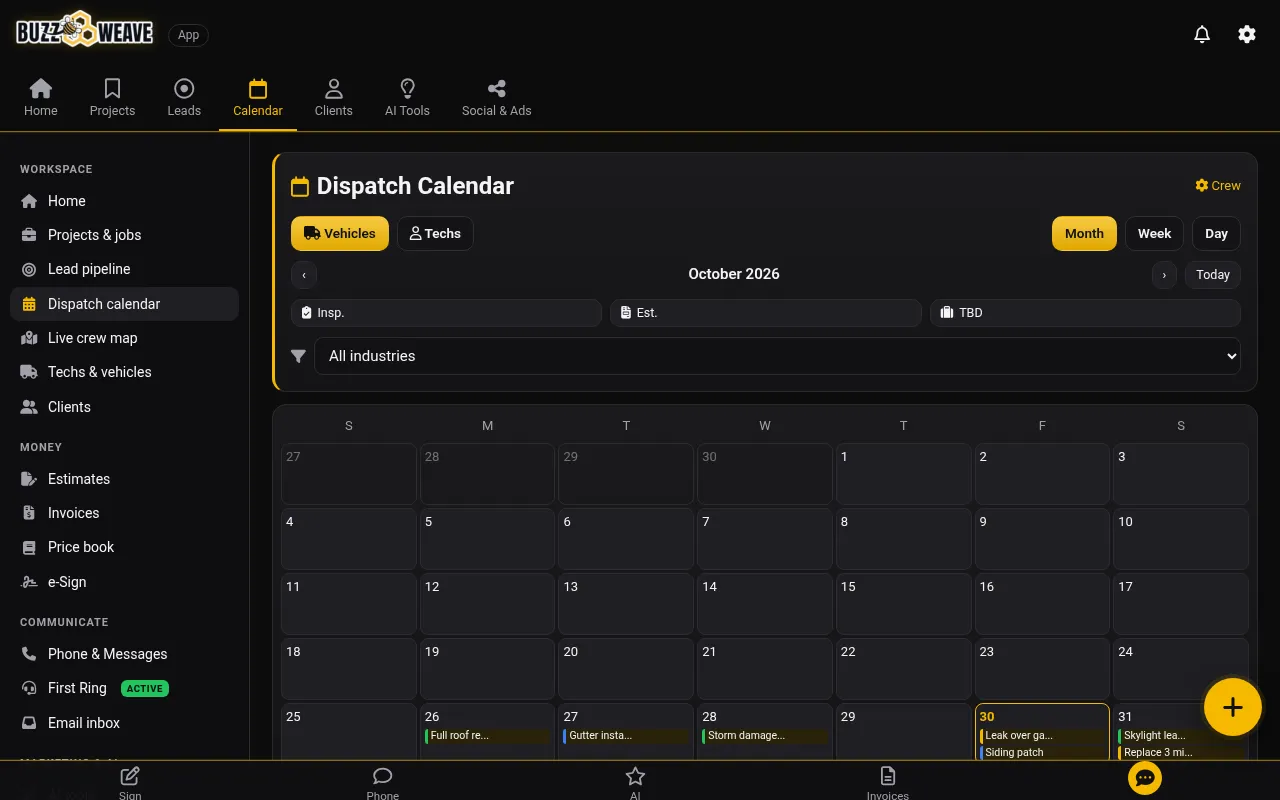
Task: Open Lead pipeline in sidebar
Action: (124, 269)
